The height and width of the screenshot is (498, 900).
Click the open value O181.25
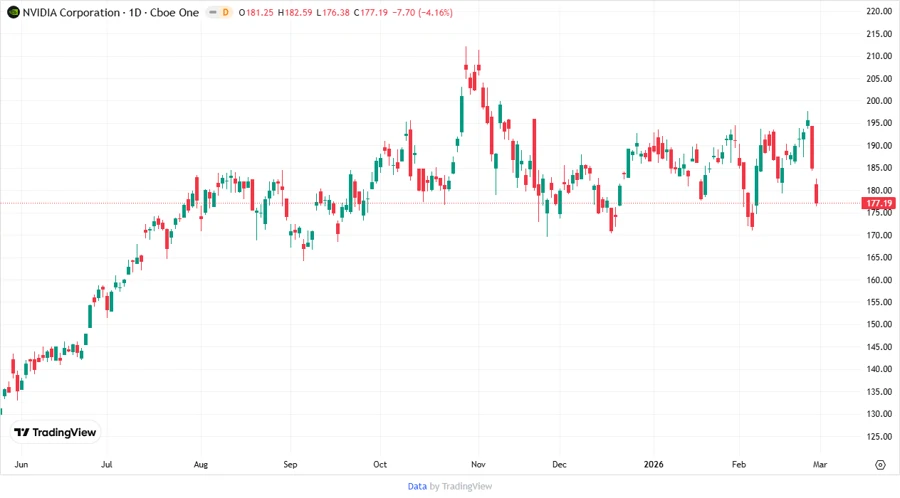[256, 12]
